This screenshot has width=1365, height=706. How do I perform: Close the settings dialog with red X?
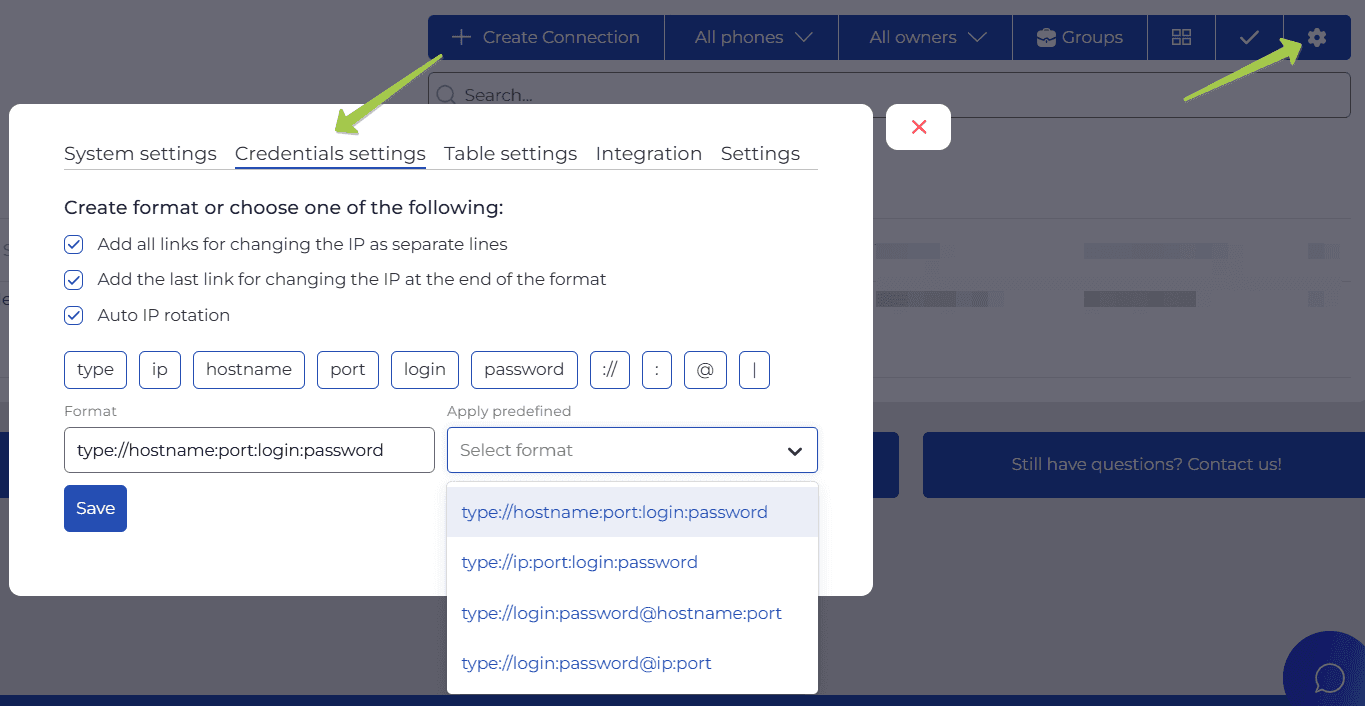coord(918,127)
